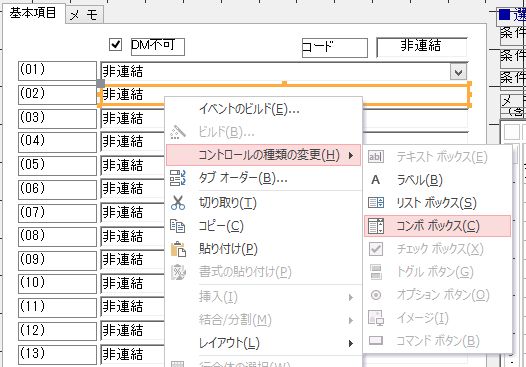526x367 pixels.
Task: Click the option button radio icon
Action: tap(376, 295)
